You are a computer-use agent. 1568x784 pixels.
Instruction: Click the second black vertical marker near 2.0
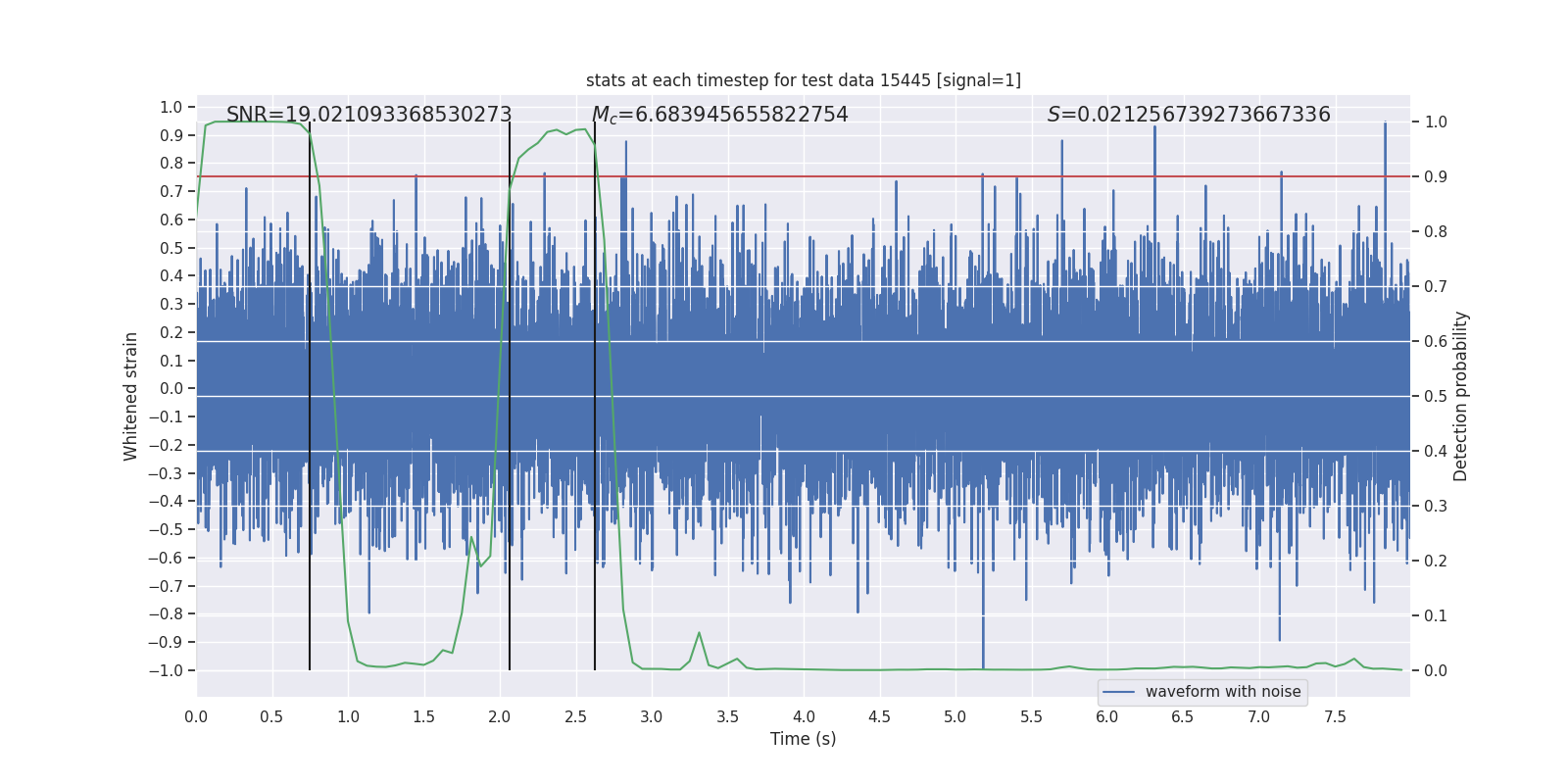[x=510, y=396]
